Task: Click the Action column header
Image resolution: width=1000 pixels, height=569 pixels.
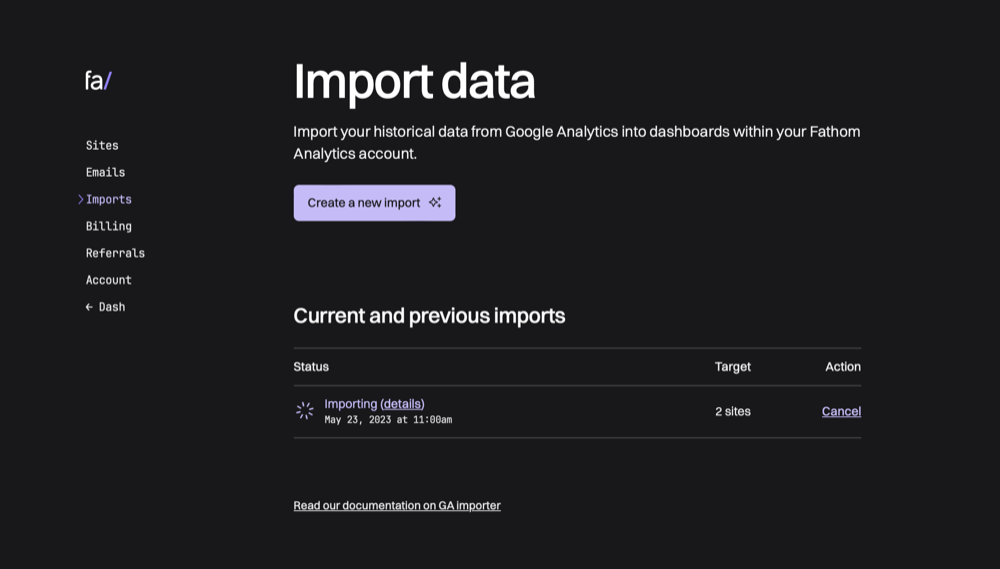Action: point(843,367)
